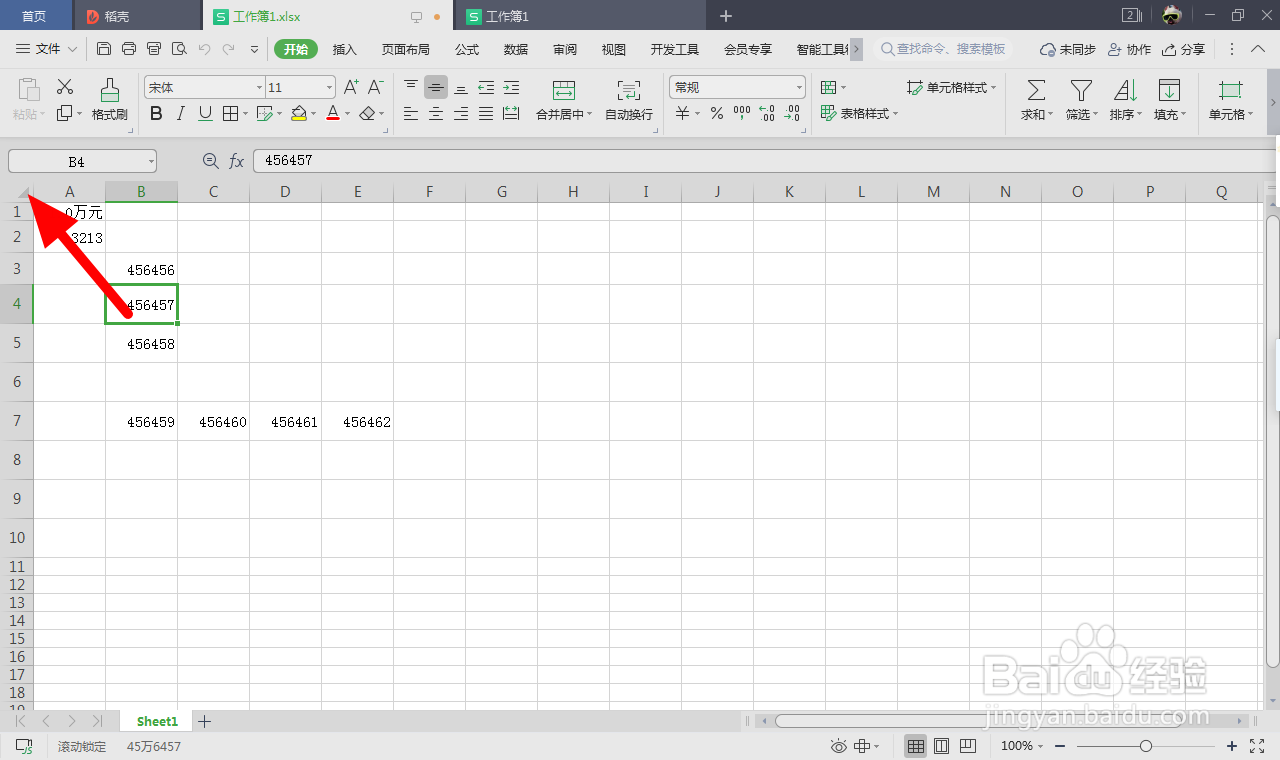Switch to the 插入 ribbon tab
The height and width of the screenshot is (760, 1280).
tap(344, 49)
